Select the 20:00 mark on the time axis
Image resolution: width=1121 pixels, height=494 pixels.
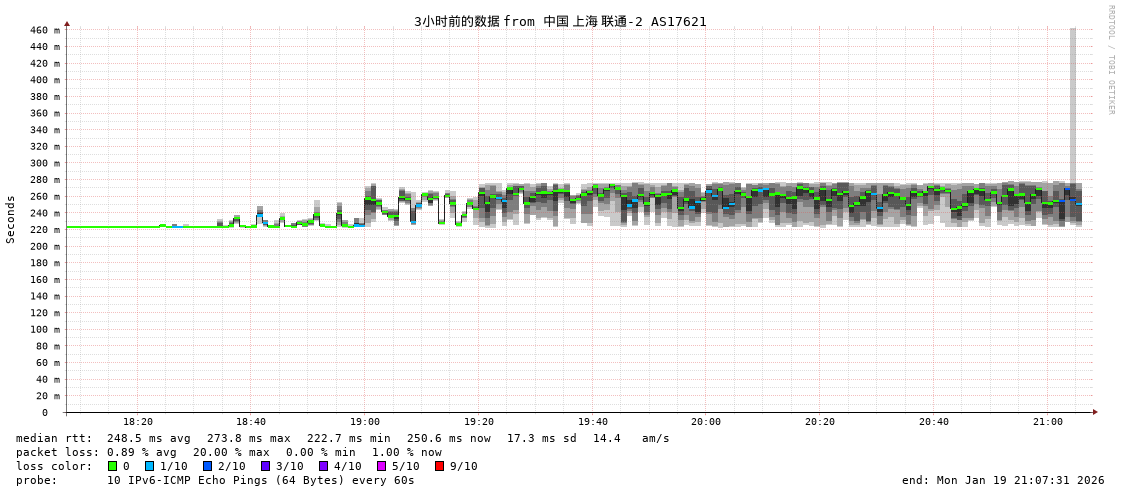tap(706, 422)
